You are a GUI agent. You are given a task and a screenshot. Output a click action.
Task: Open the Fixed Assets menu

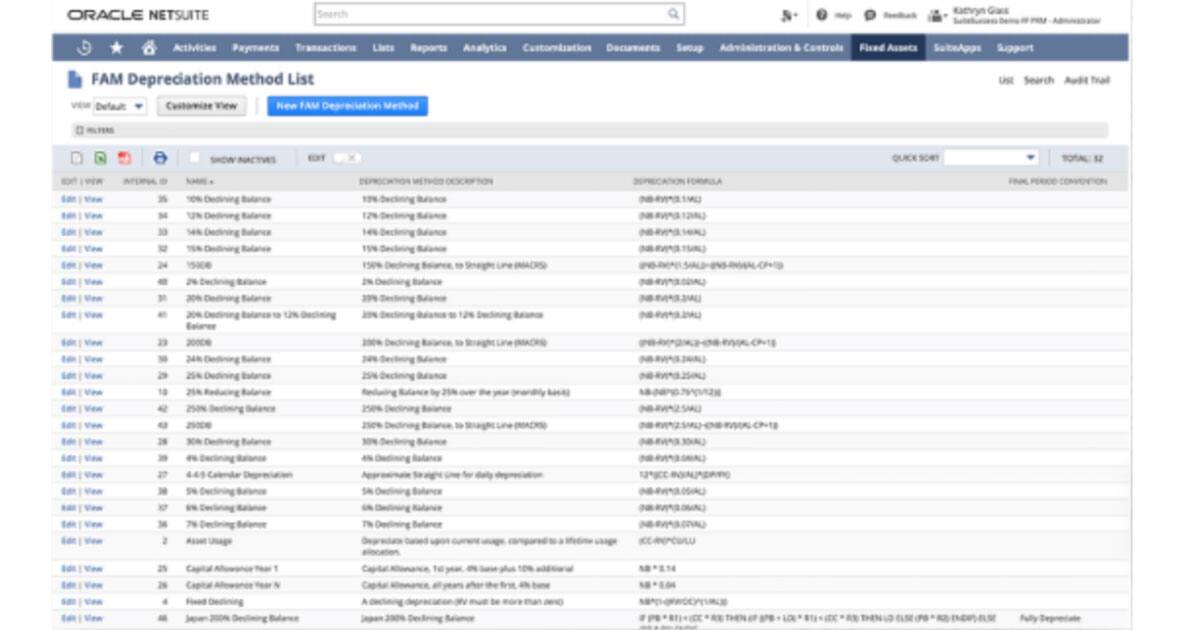coord(888,47)
